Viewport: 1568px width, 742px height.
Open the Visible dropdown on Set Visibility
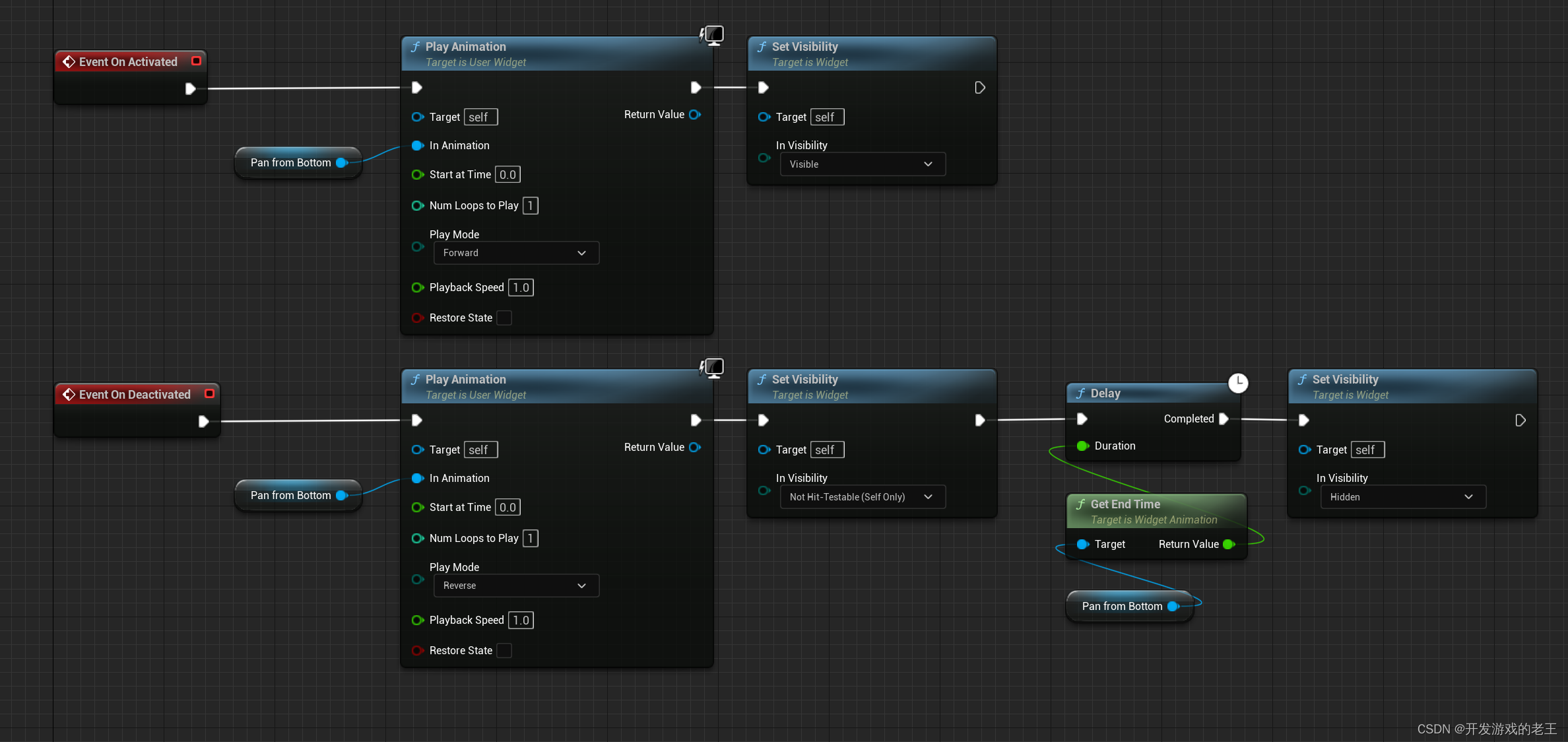[862, 164]
